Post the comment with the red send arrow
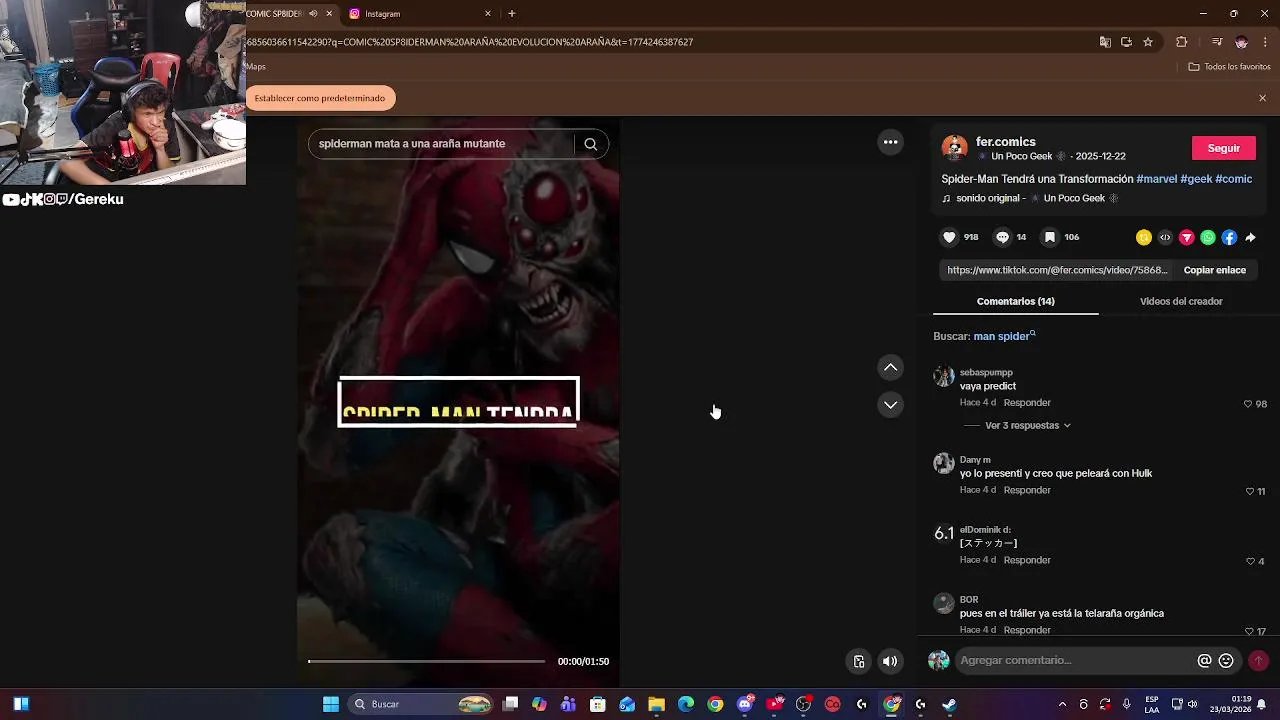 pyautogui.click(x=1258, y=661)
